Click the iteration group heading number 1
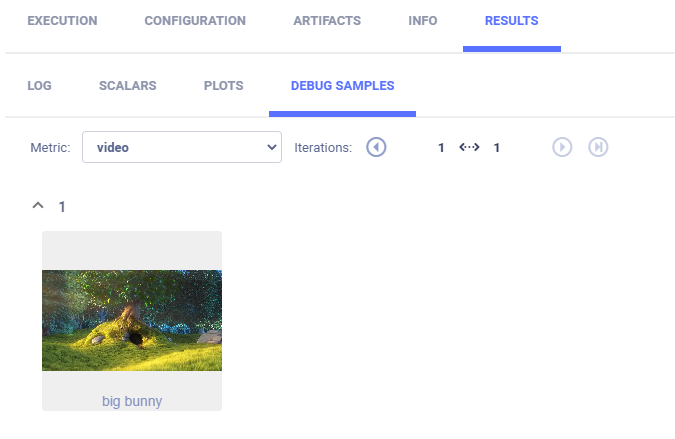This screenshot has height=439, width=675. pos(62,207)
